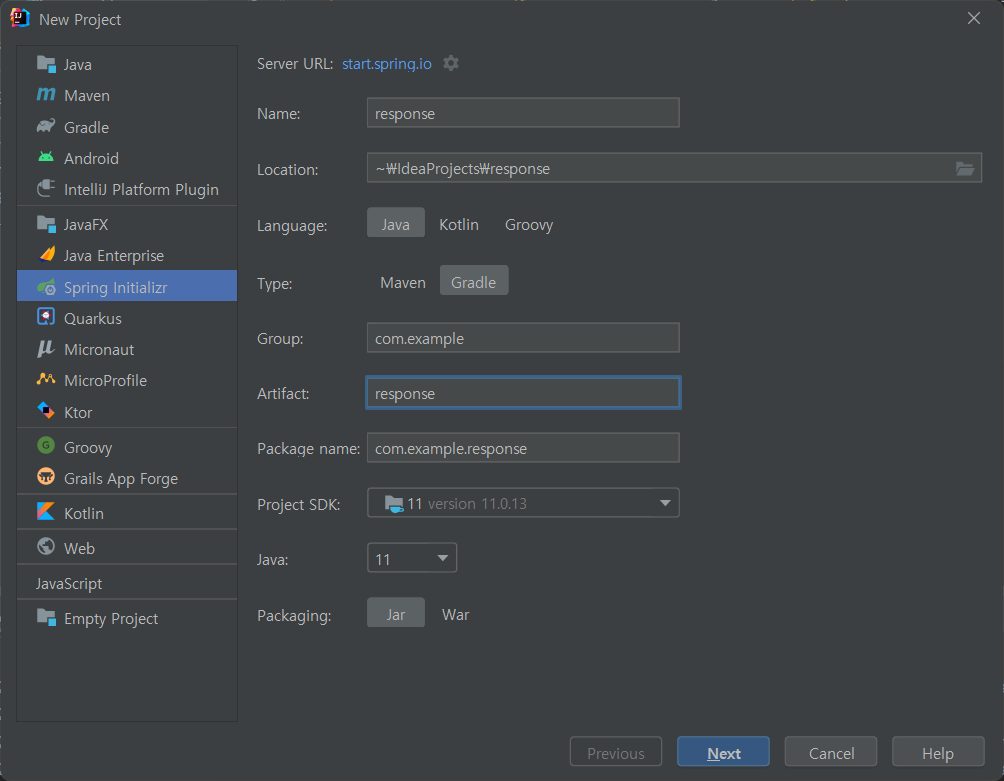Set language to Java
The height and width of the screenshot is (781, 1004).
pyautogui.click(x=396, y=223)
